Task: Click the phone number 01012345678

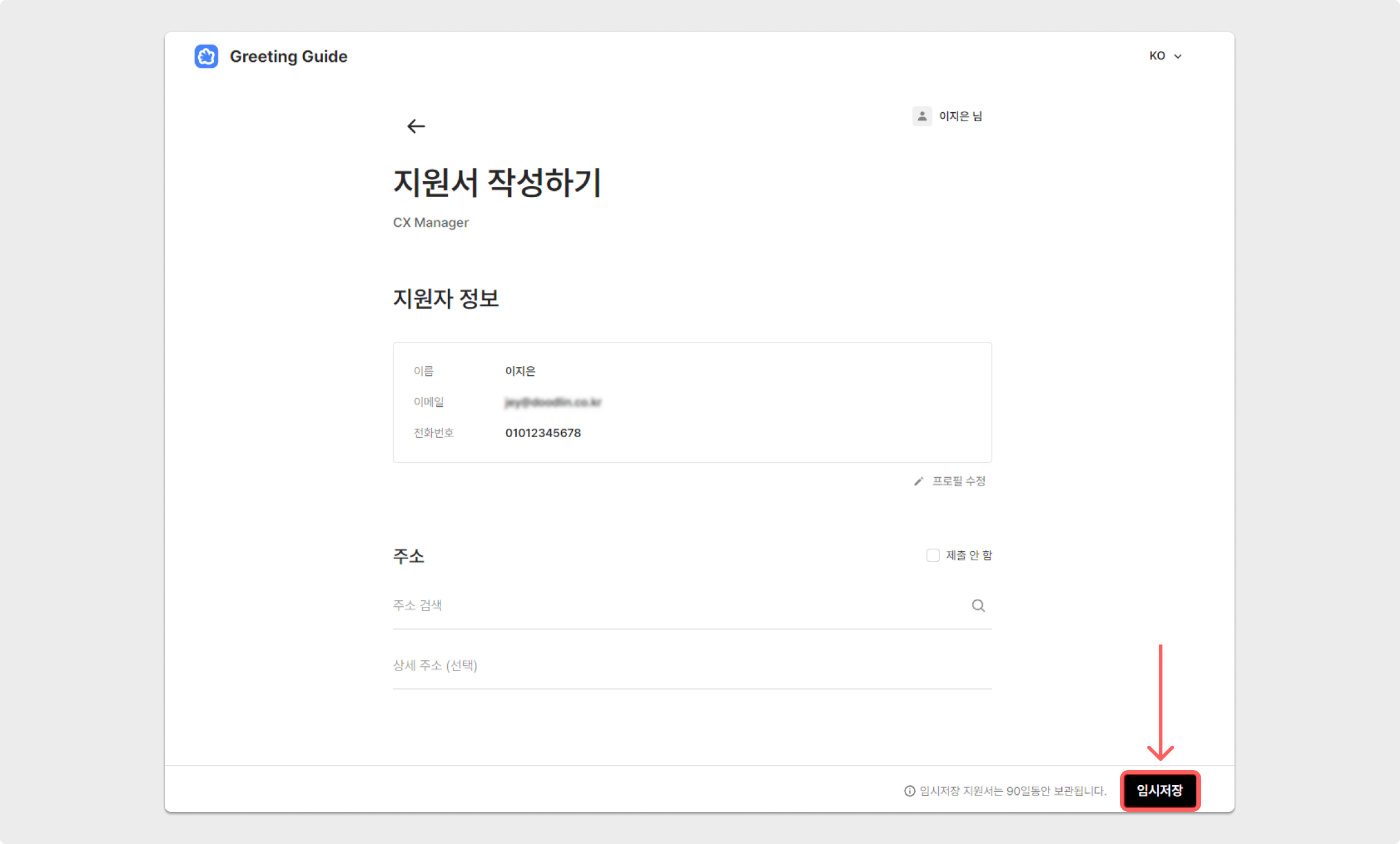Action: point(542,433)
